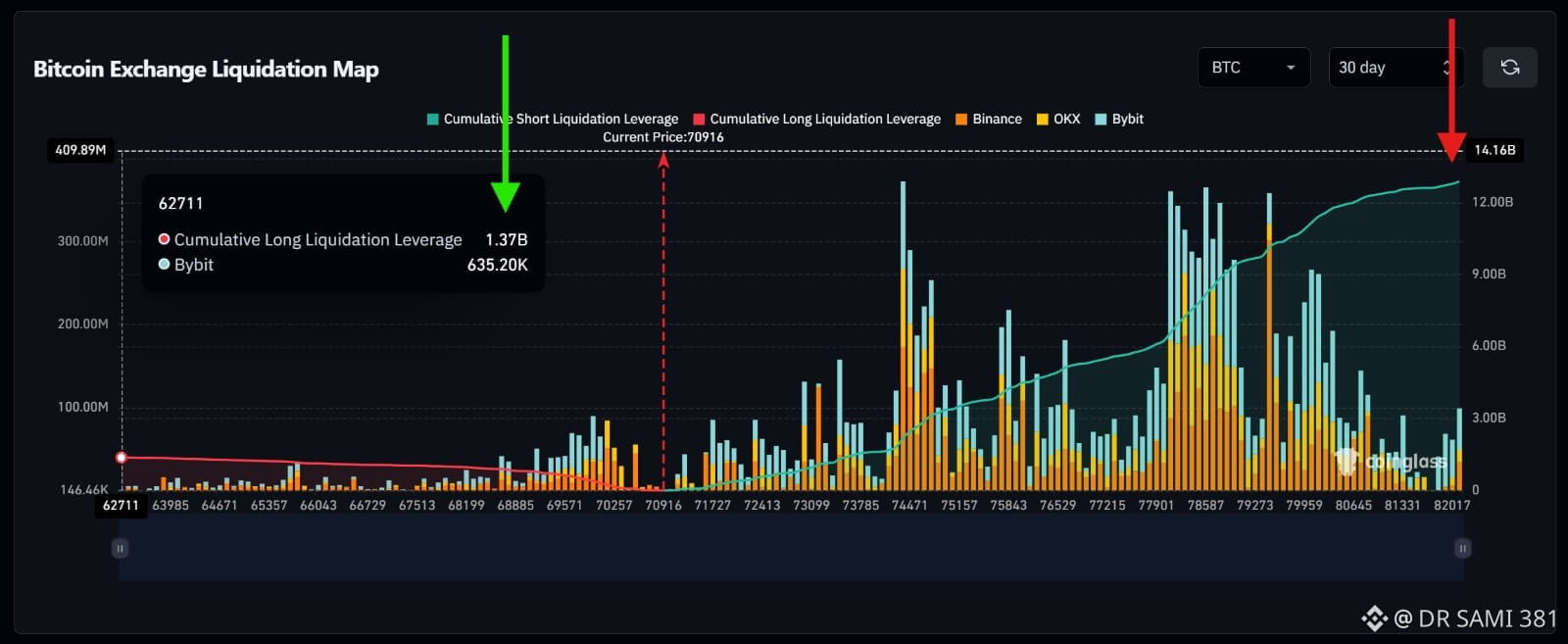Click the right zoom slider handle

tap(1462, 548)
